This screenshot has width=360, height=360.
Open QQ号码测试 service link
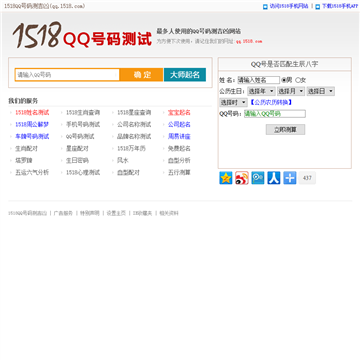[80, 137]
